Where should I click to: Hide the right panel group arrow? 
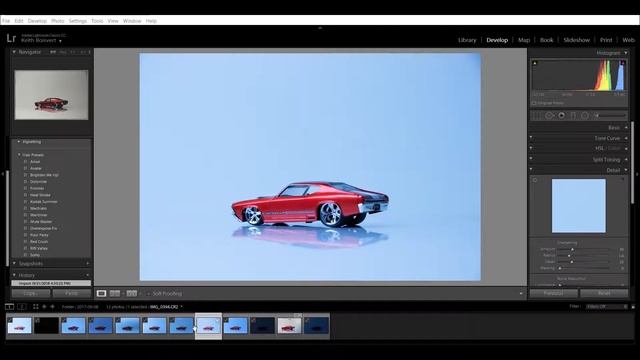[x=637, y=174]
